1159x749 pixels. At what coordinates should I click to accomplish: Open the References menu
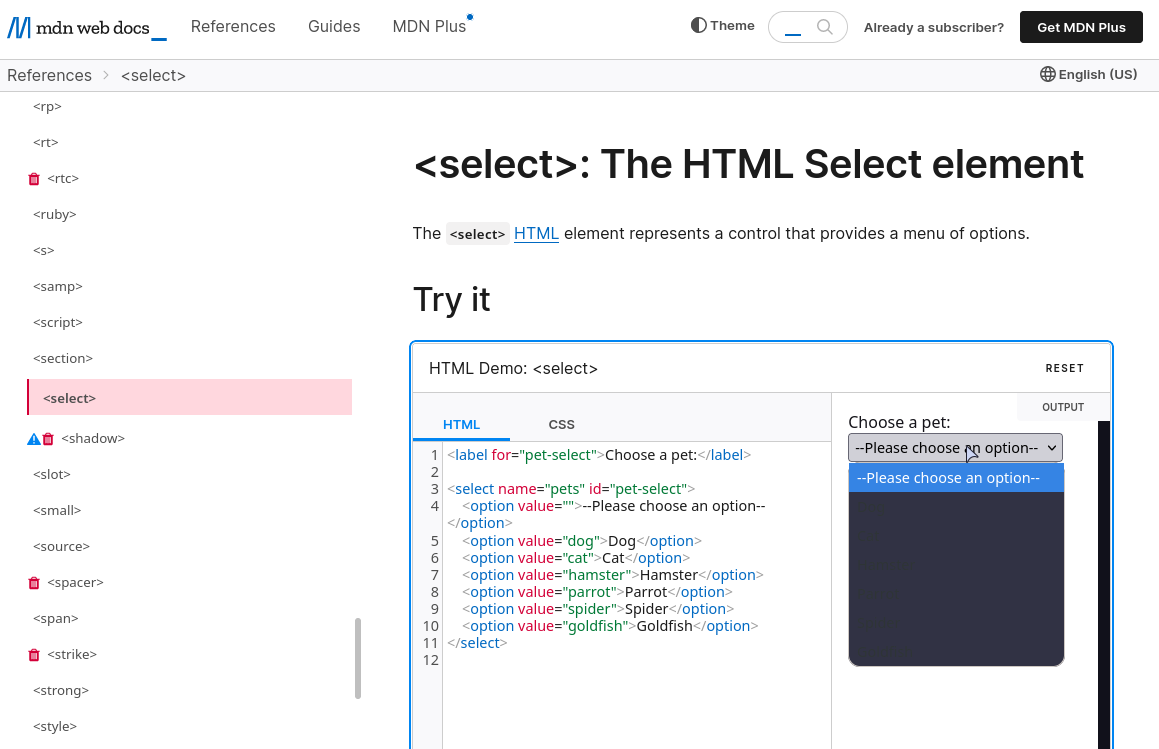(233, 26)
